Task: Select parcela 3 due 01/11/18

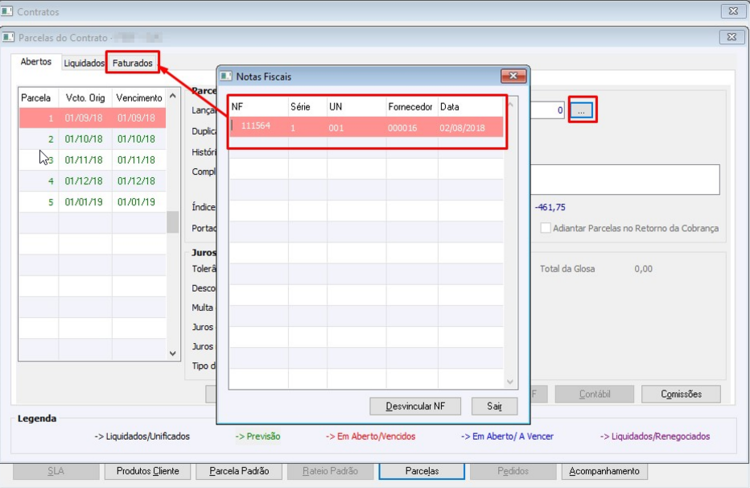Action: coord(93,160)
